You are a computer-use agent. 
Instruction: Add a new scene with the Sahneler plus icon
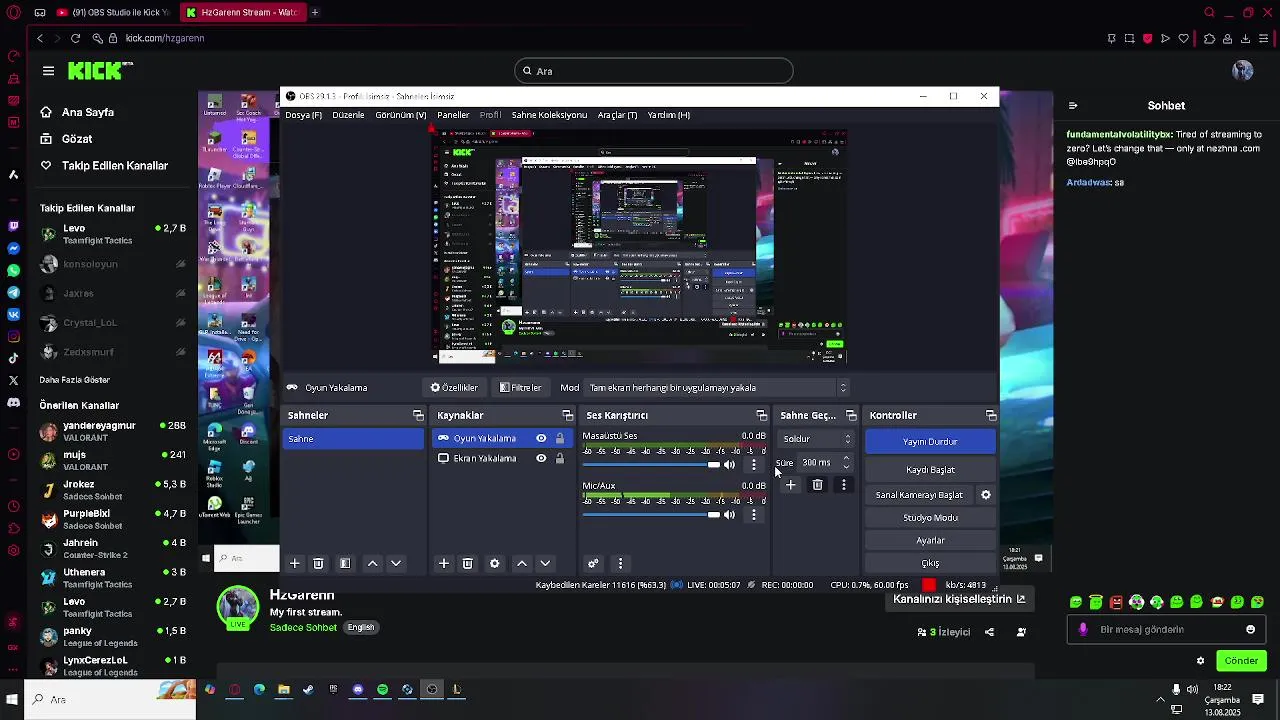click(x=294, y=564)
